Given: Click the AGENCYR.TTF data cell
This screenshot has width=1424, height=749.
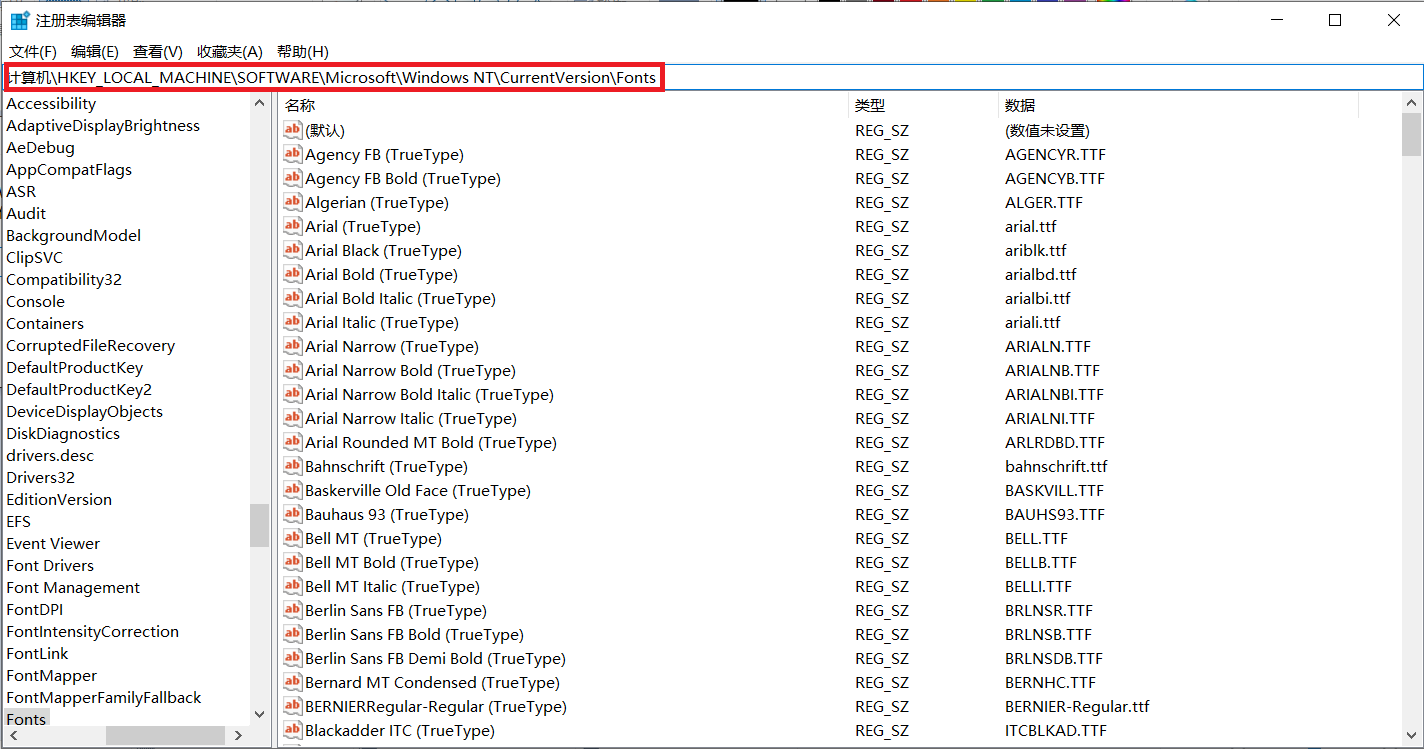Looking at the screenshot, I should coord(1055,154).
